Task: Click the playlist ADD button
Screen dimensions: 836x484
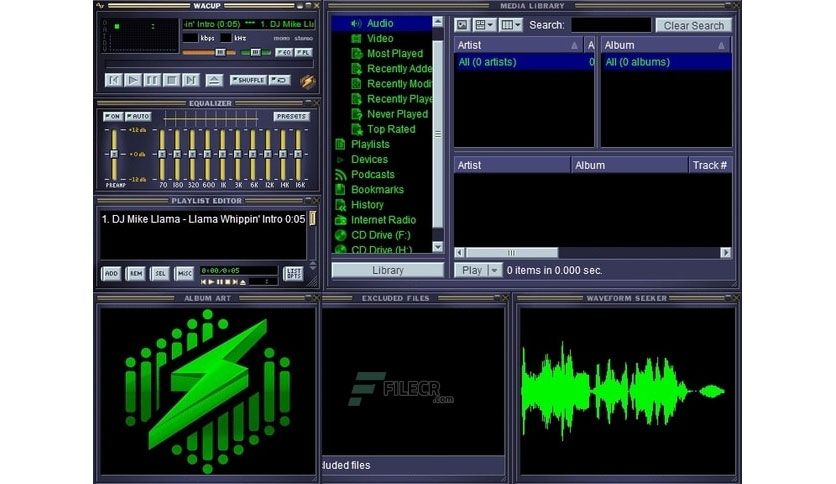Action: pyautogui.click(x=111, y=273)
